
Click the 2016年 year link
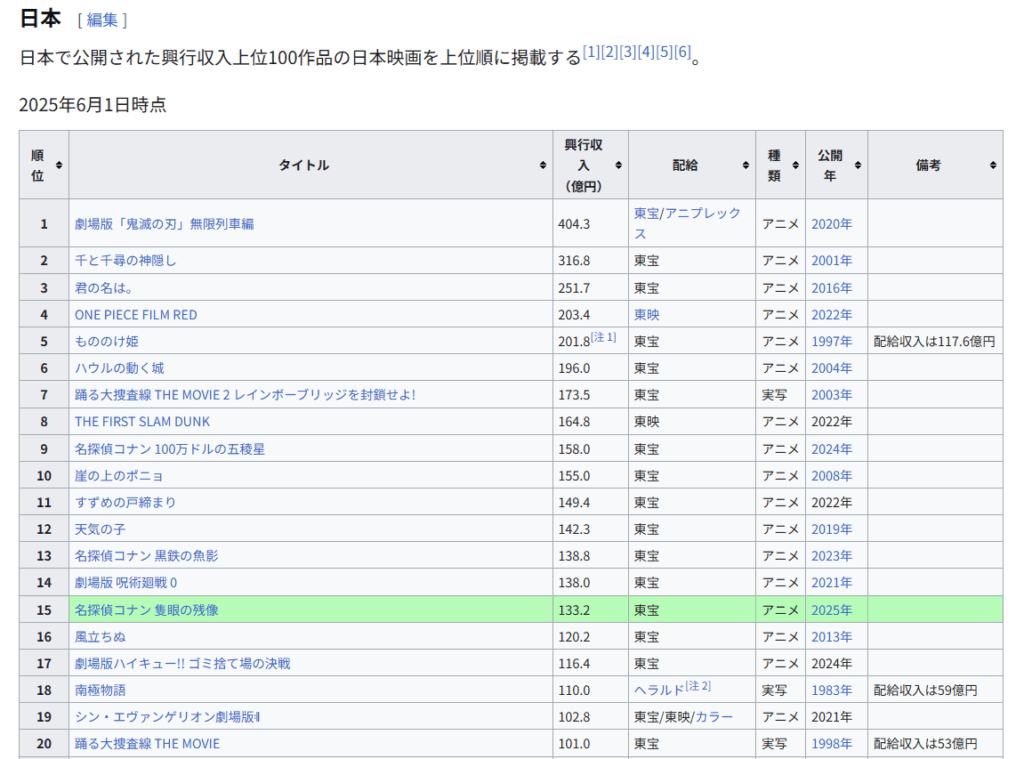tap(831, 288)
